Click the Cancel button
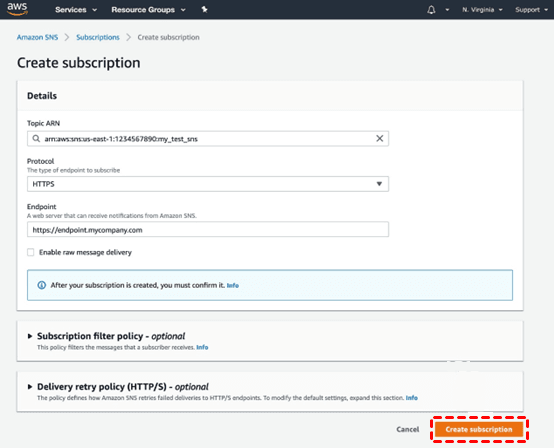 [x=408, y=429]
